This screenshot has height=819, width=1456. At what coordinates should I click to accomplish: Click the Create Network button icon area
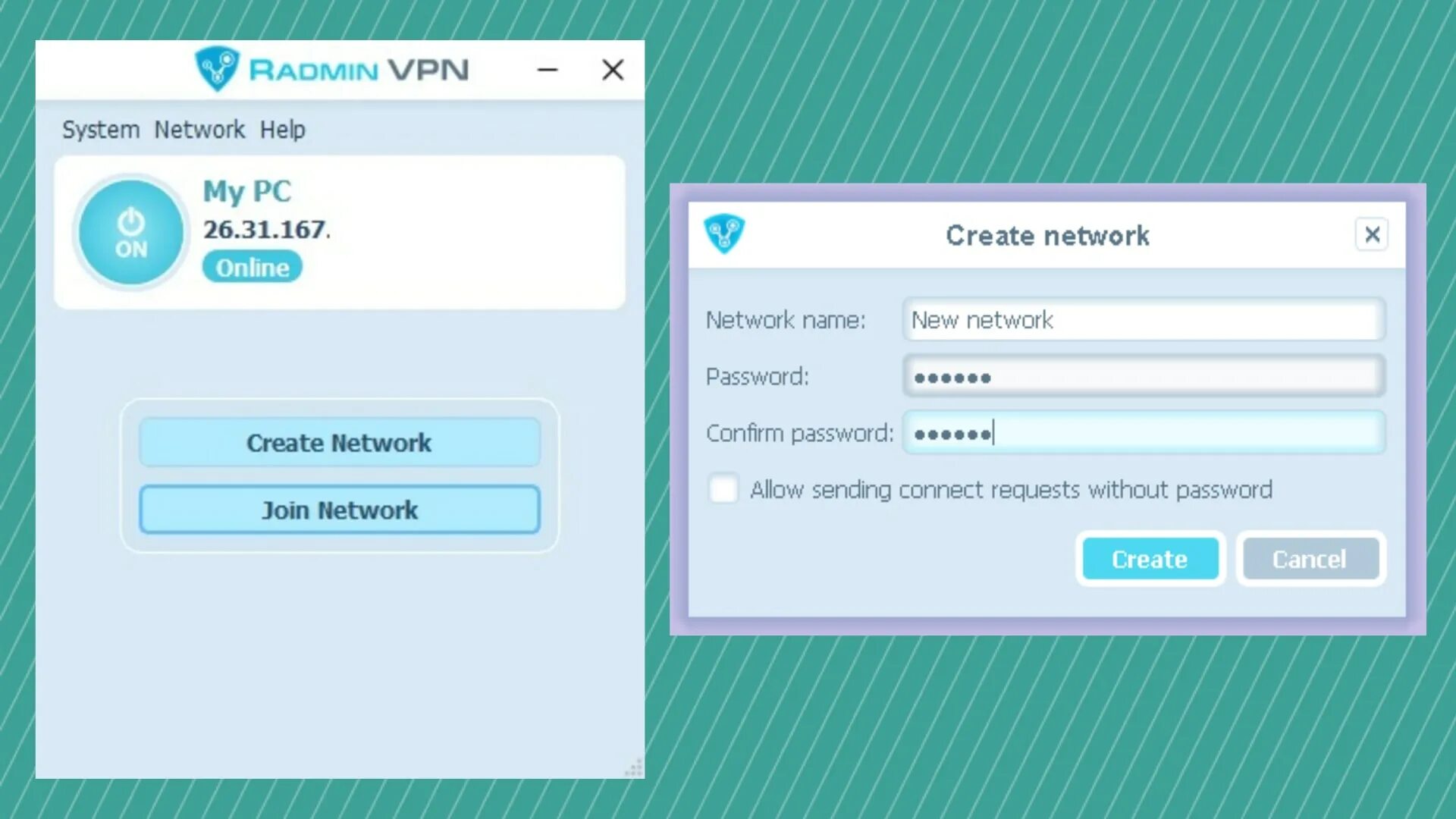click(x=339, y=442)
